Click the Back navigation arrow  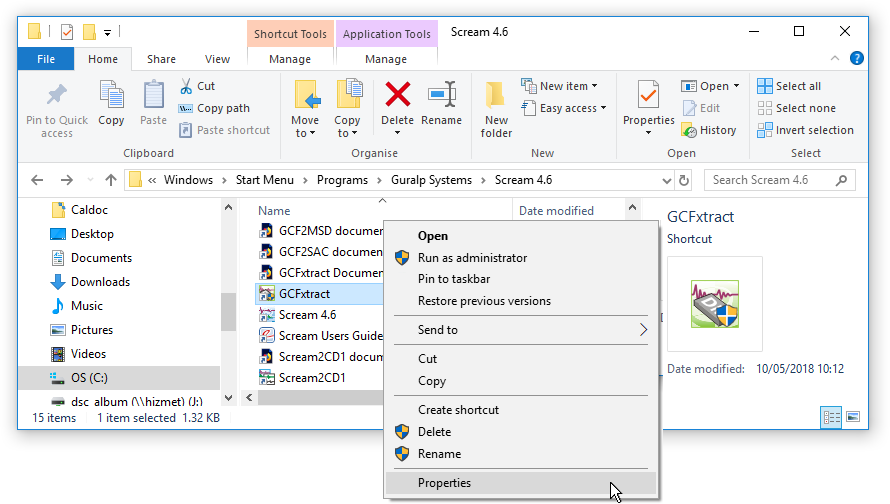point(37,180)
